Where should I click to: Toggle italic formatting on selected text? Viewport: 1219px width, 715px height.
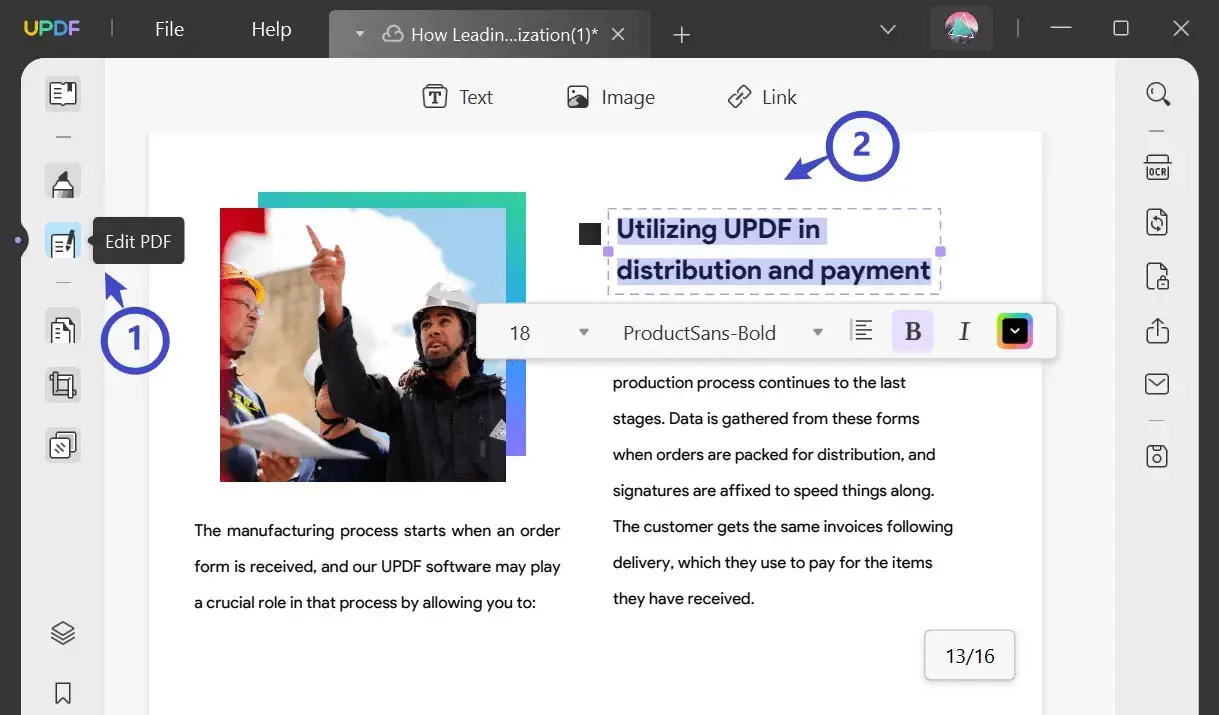click(963, 330)
